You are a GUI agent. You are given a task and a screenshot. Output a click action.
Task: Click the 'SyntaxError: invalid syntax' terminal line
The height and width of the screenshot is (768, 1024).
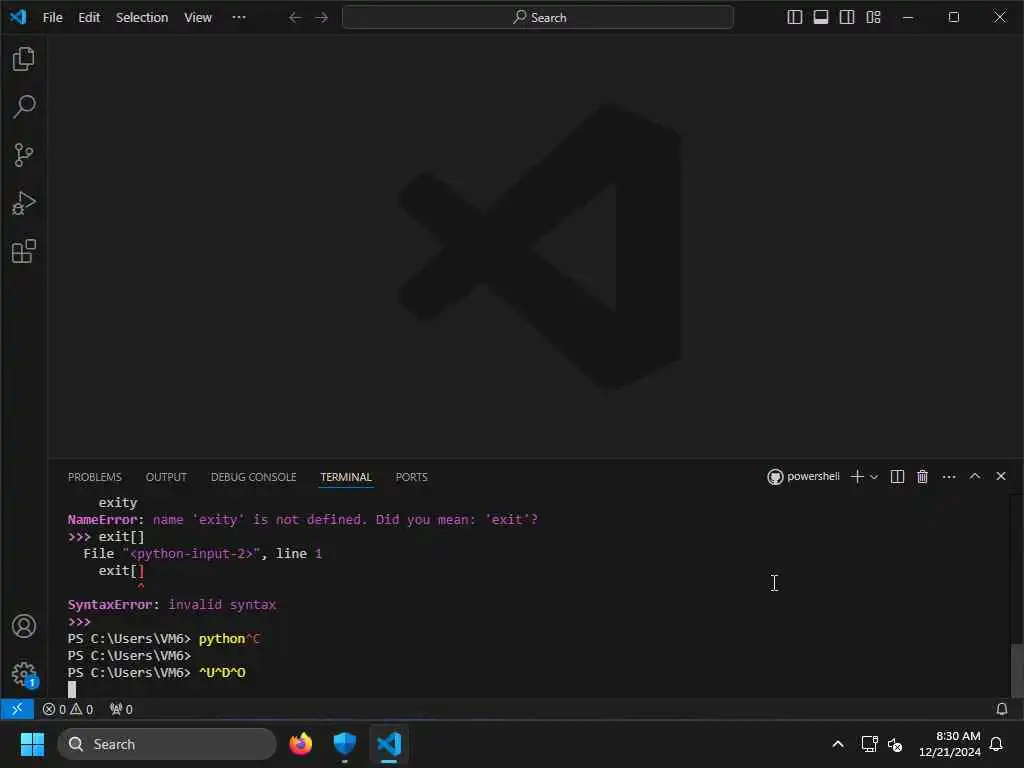(172, 605)
